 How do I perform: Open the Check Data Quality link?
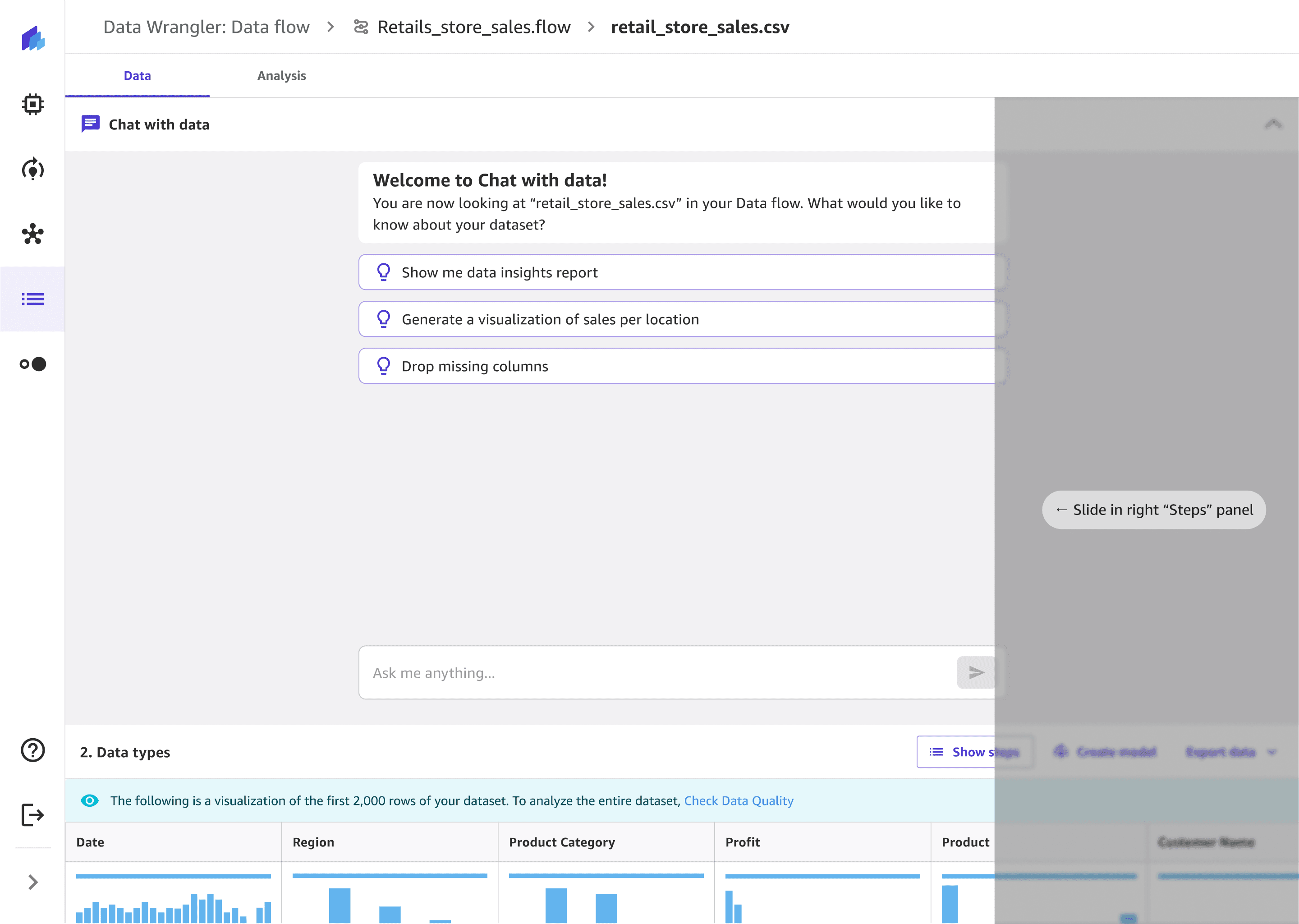[738, 800]
